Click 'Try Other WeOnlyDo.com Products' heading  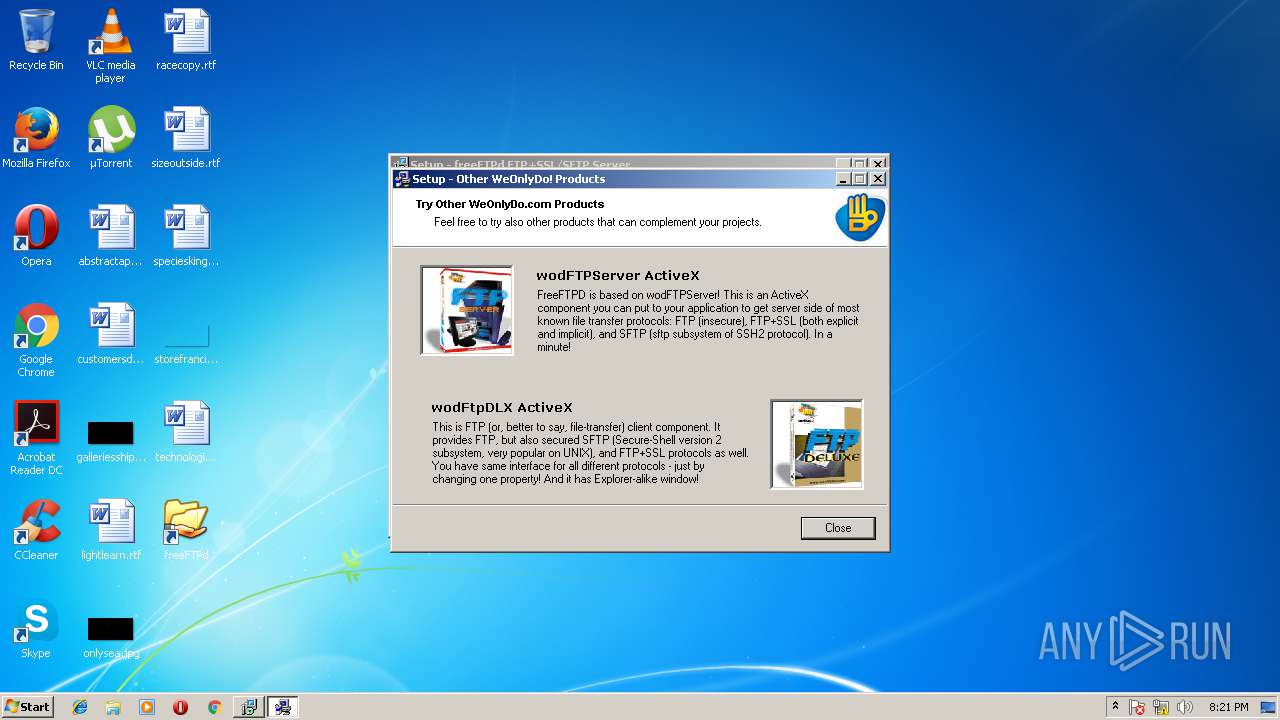click(x=510, y=204)
